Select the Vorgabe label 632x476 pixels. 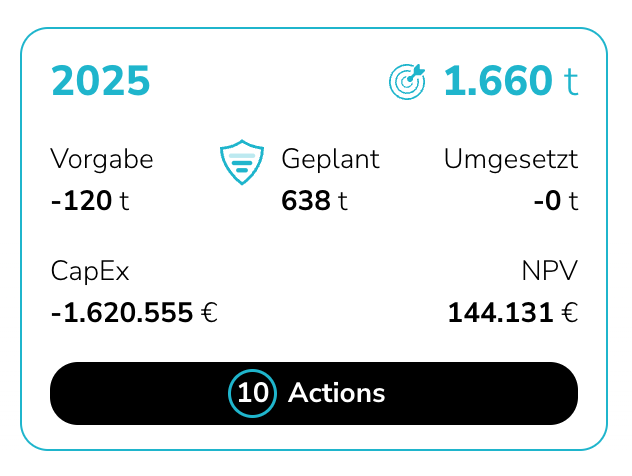102,160
